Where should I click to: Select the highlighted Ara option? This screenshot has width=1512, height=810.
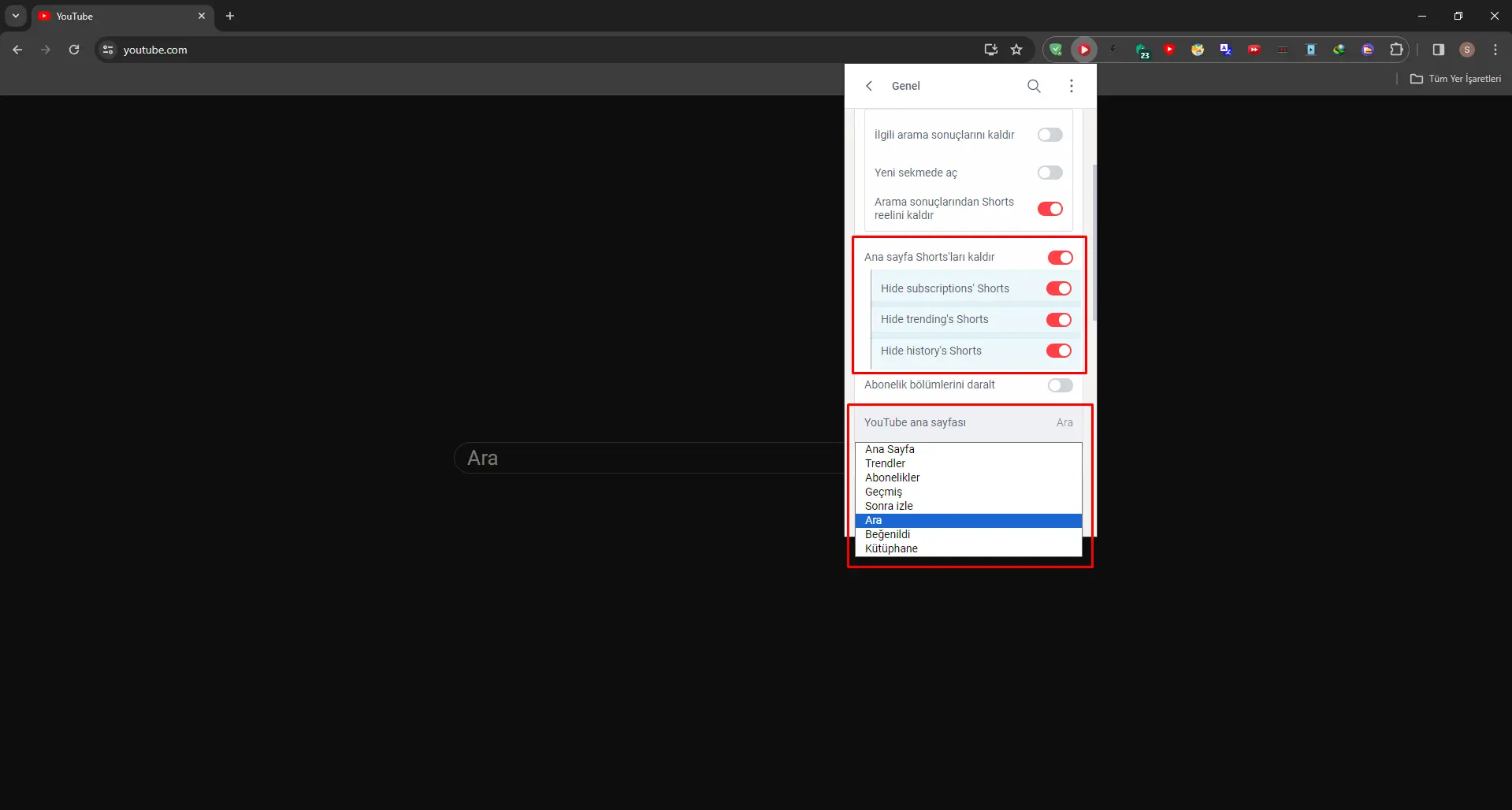(x=968, y=520)
